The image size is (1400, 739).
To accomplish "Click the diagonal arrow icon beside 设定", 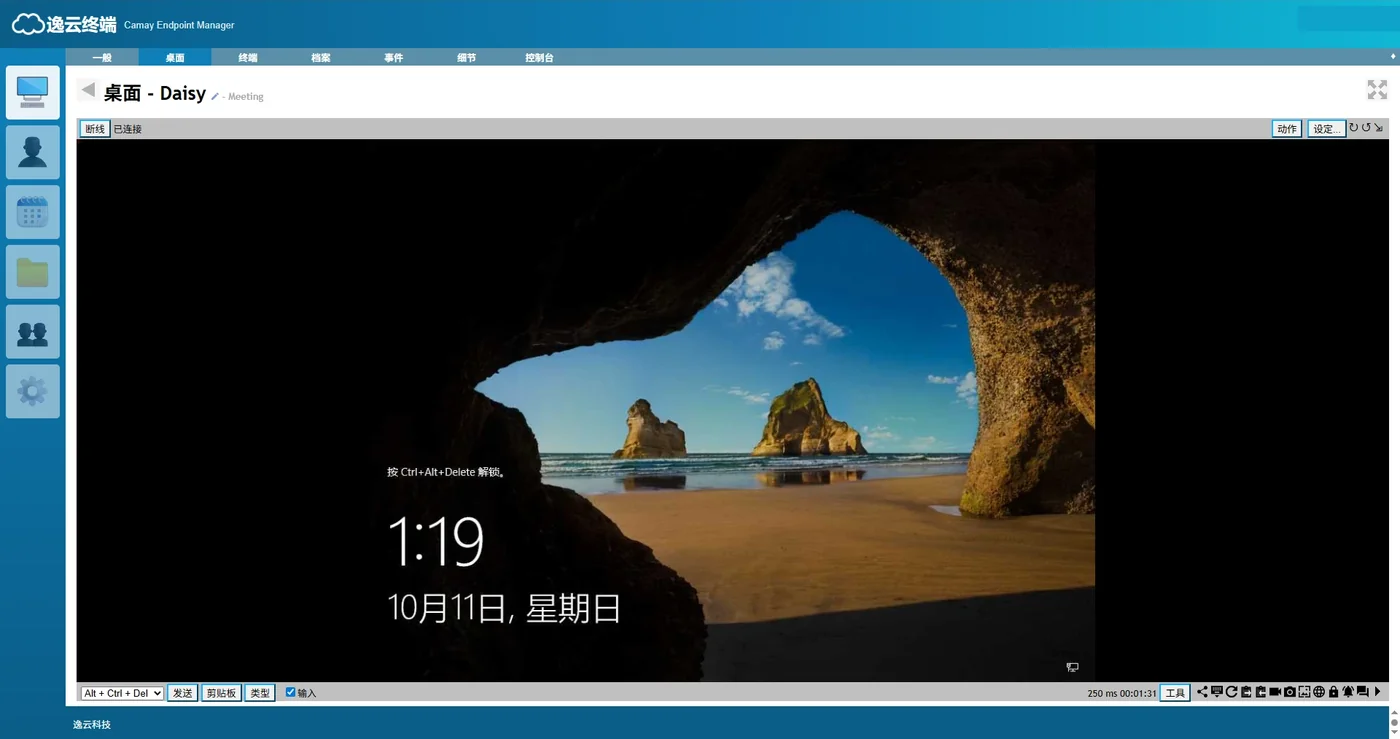I will (x=1378, y=128).
